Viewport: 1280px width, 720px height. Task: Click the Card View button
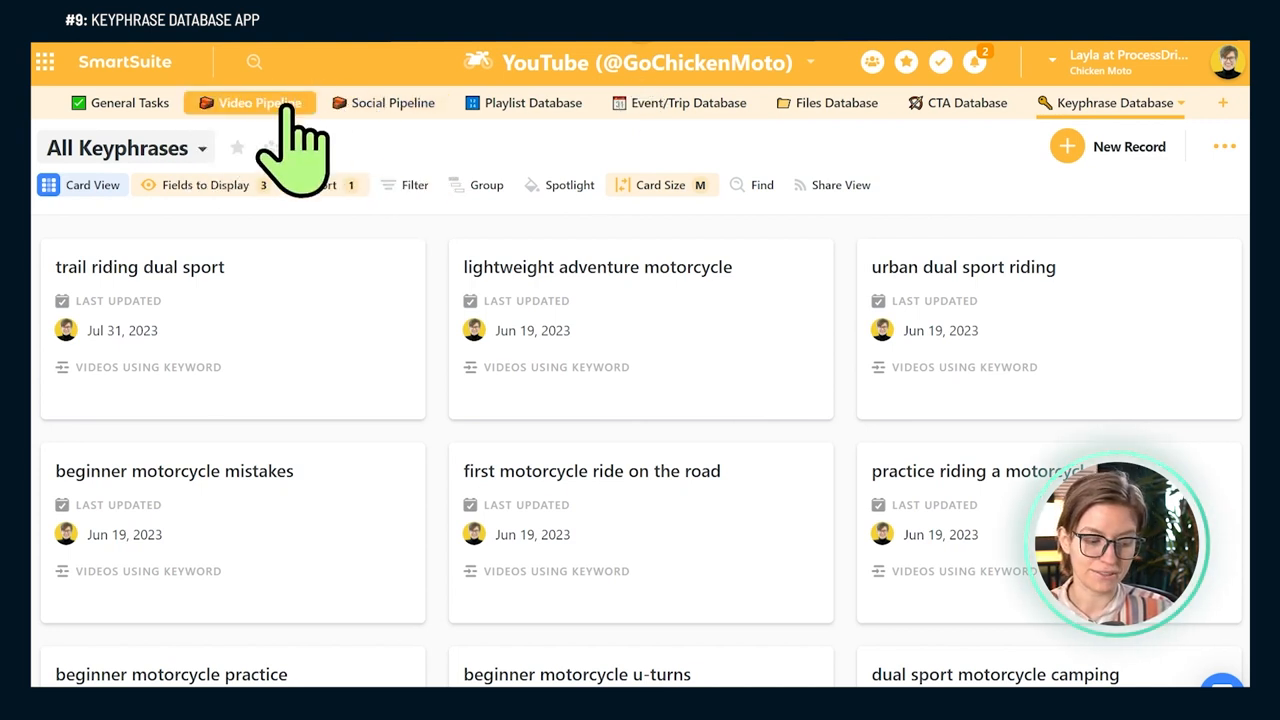tap(80, 185)
